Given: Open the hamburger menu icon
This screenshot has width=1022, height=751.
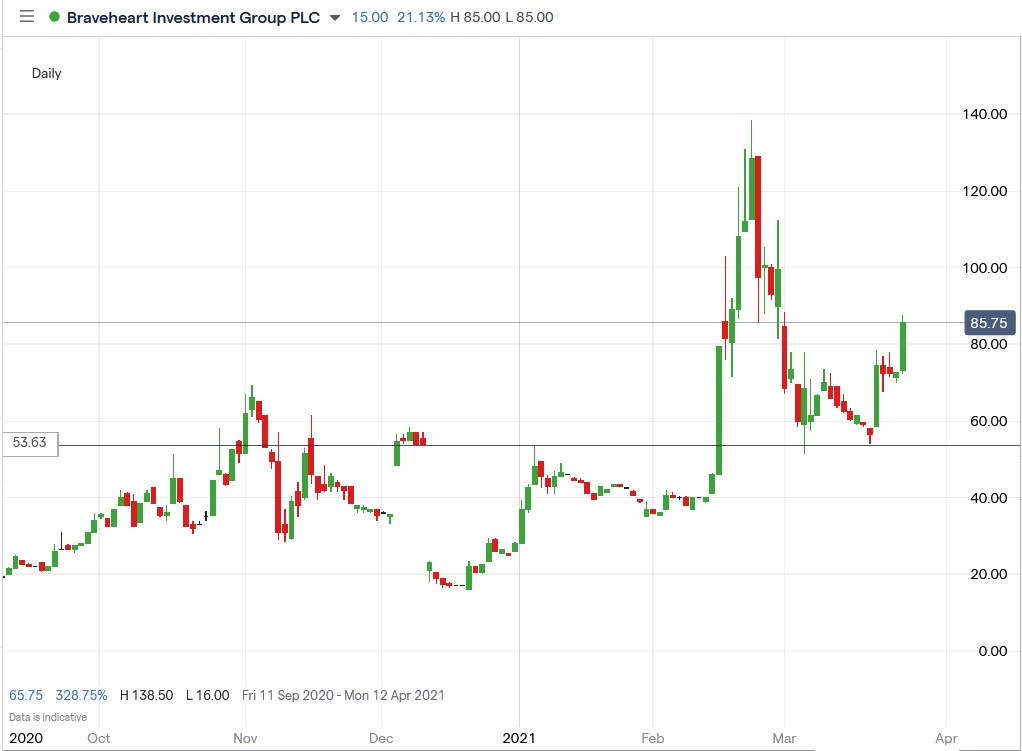Looking at the screenshot, I should pyautogui.click(x=26, y=16).
